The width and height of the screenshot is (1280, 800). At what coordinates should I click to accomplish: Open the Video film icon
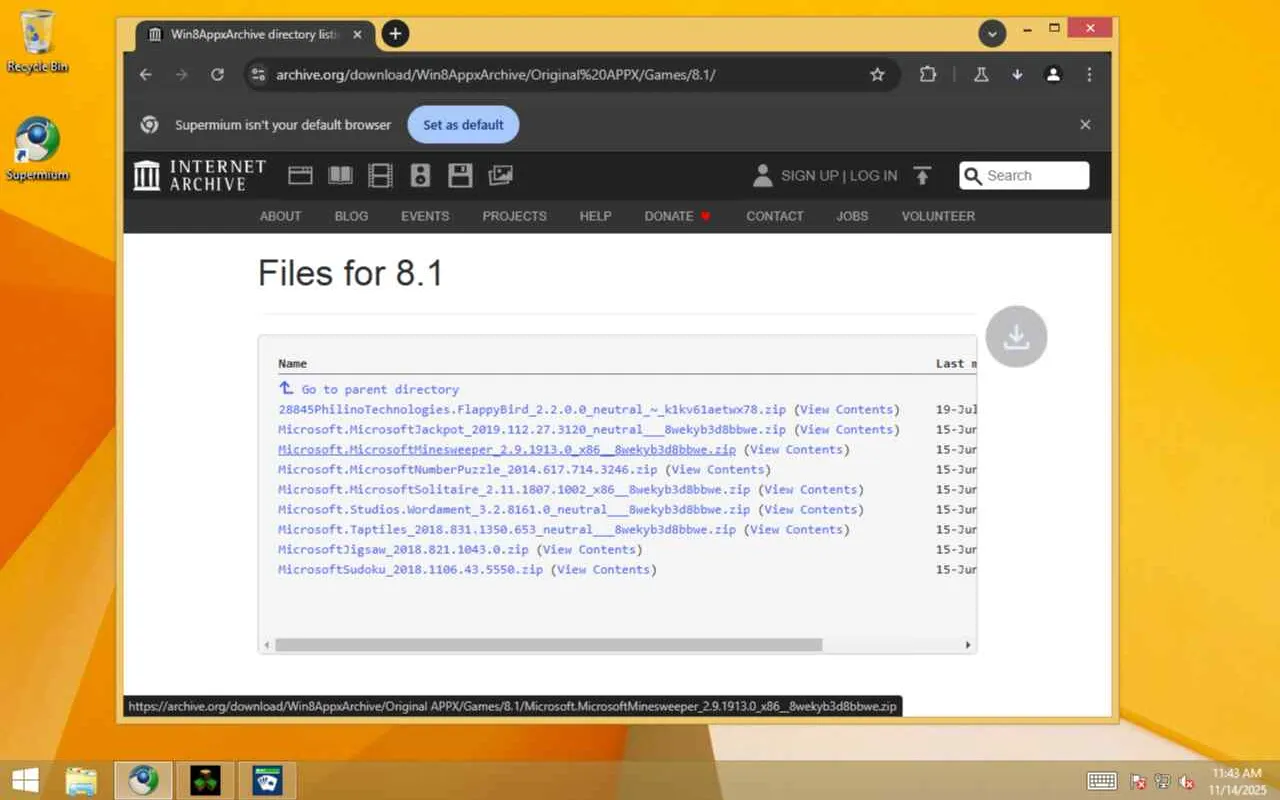coord(380,176)
